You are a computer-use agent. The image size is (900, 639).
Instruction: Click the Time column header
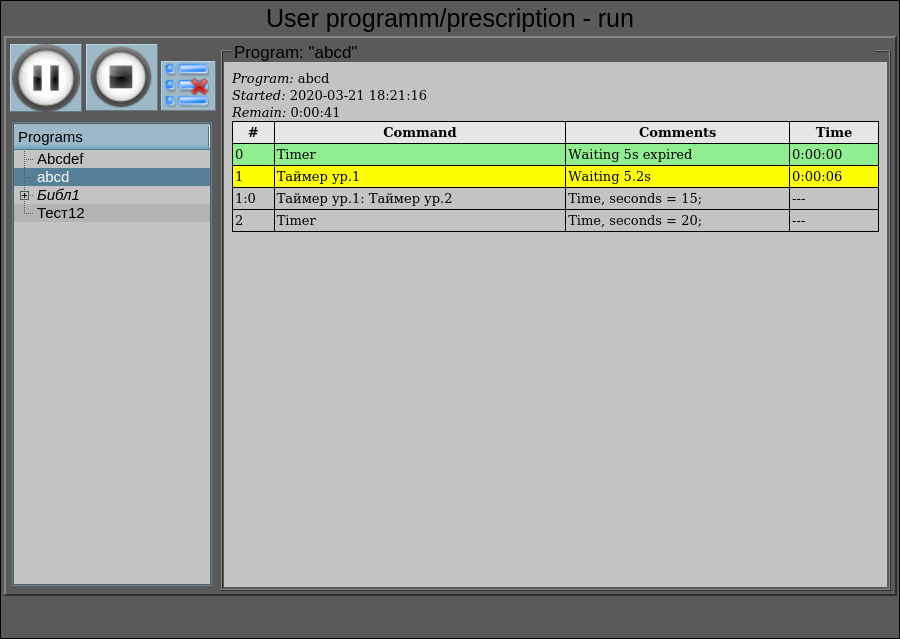point(833,132)
